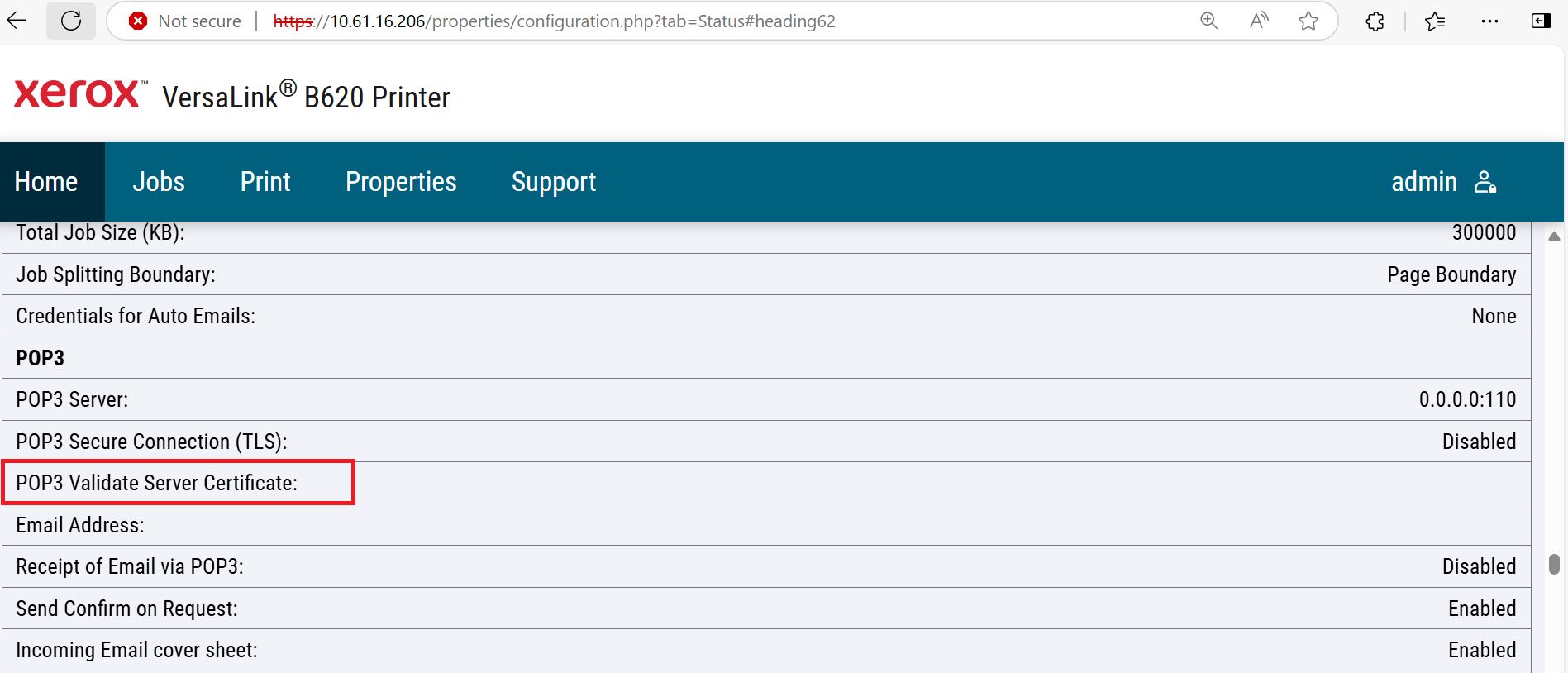Open the Favorites list icon
This screenshot has height=673, width=1568.
1435,21
